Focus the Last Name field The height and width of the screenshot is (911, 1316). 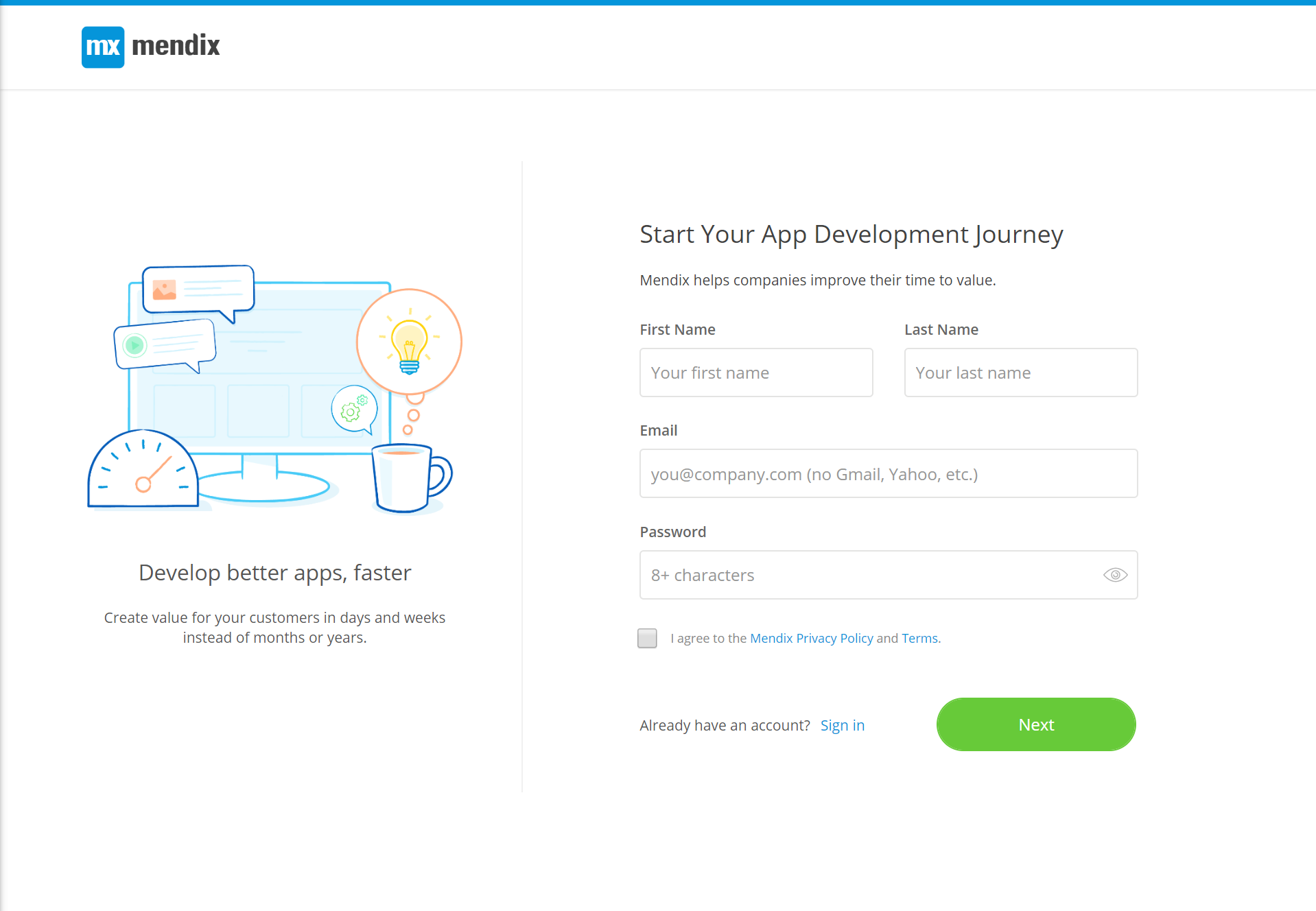[1021, 372]
